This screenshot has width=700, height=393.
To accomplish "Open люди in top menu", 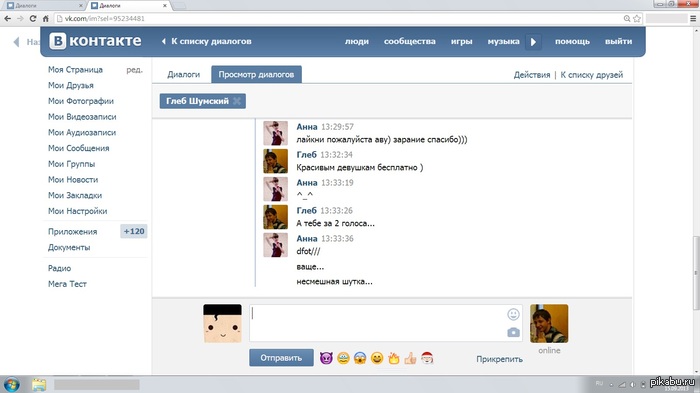I will coord(357,41).
